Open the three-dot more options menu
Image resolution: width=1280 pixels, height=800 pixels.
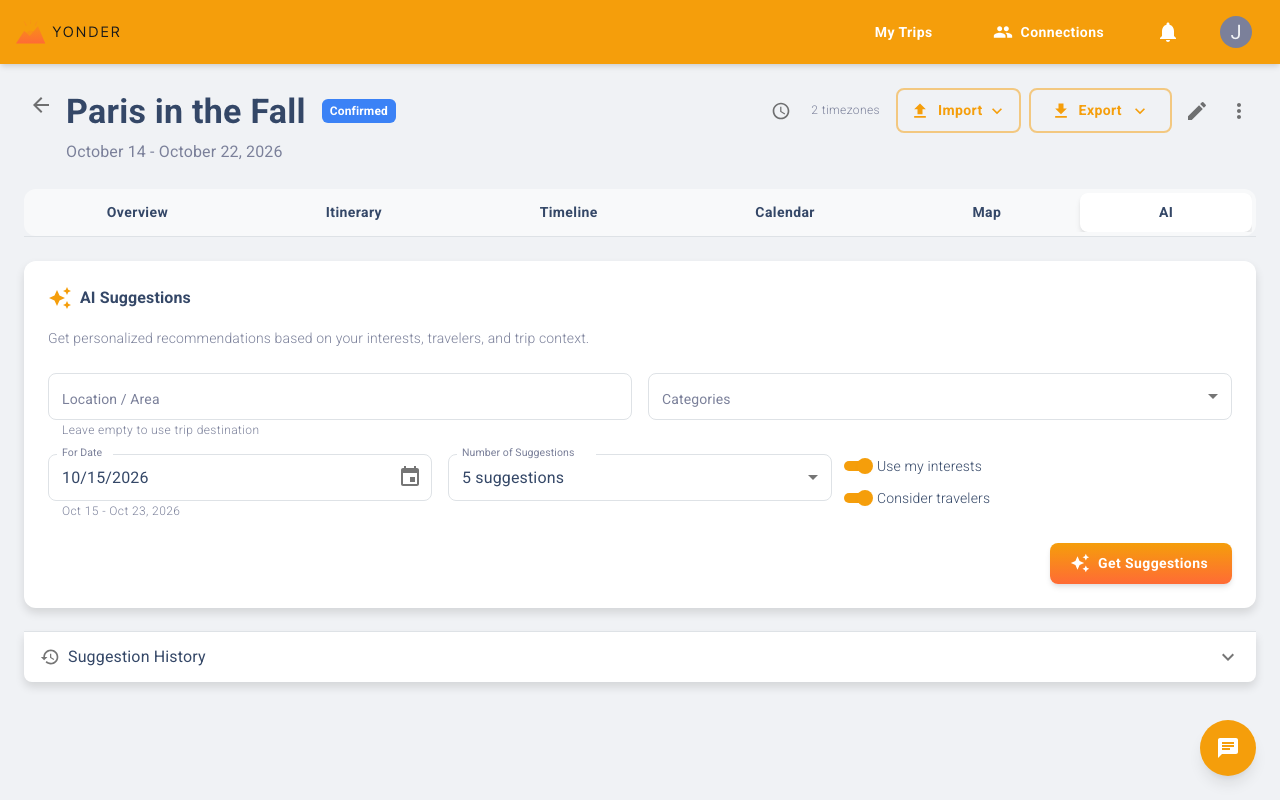click(x=1239, y=111)
